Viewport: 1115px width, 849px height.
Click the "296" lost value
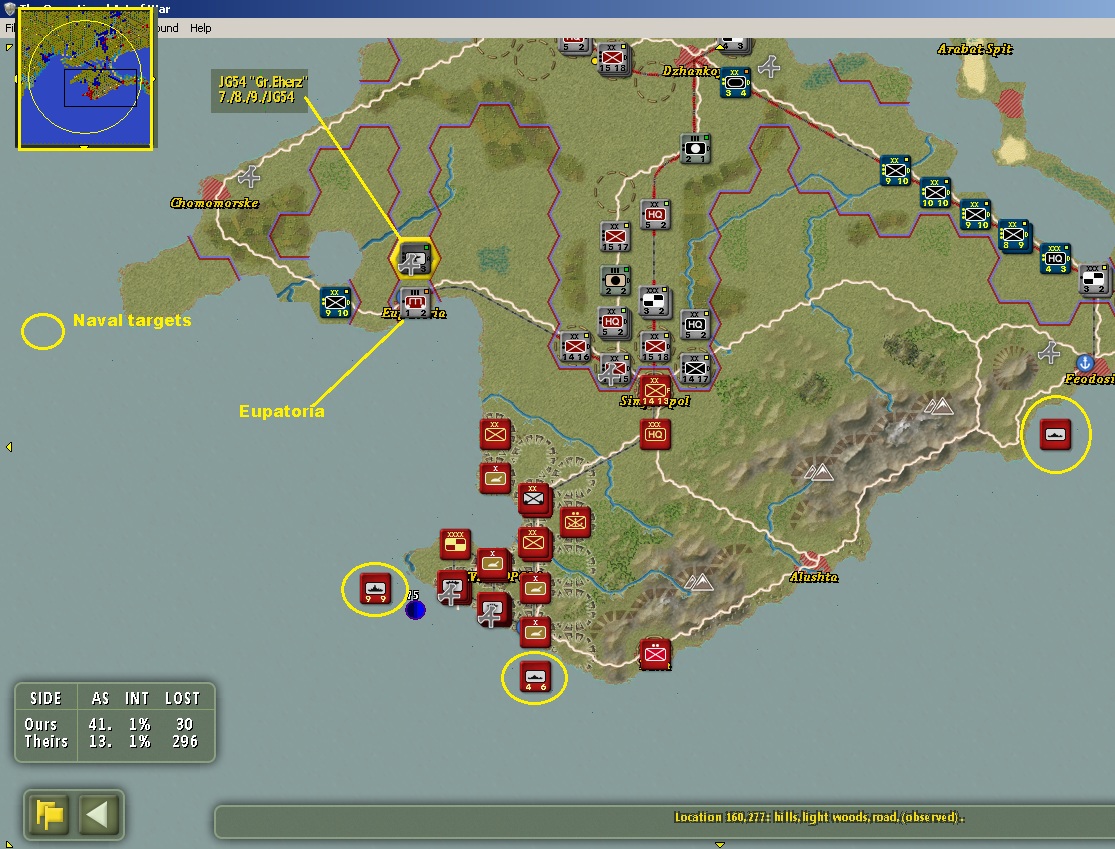click(x=185, y=742)
